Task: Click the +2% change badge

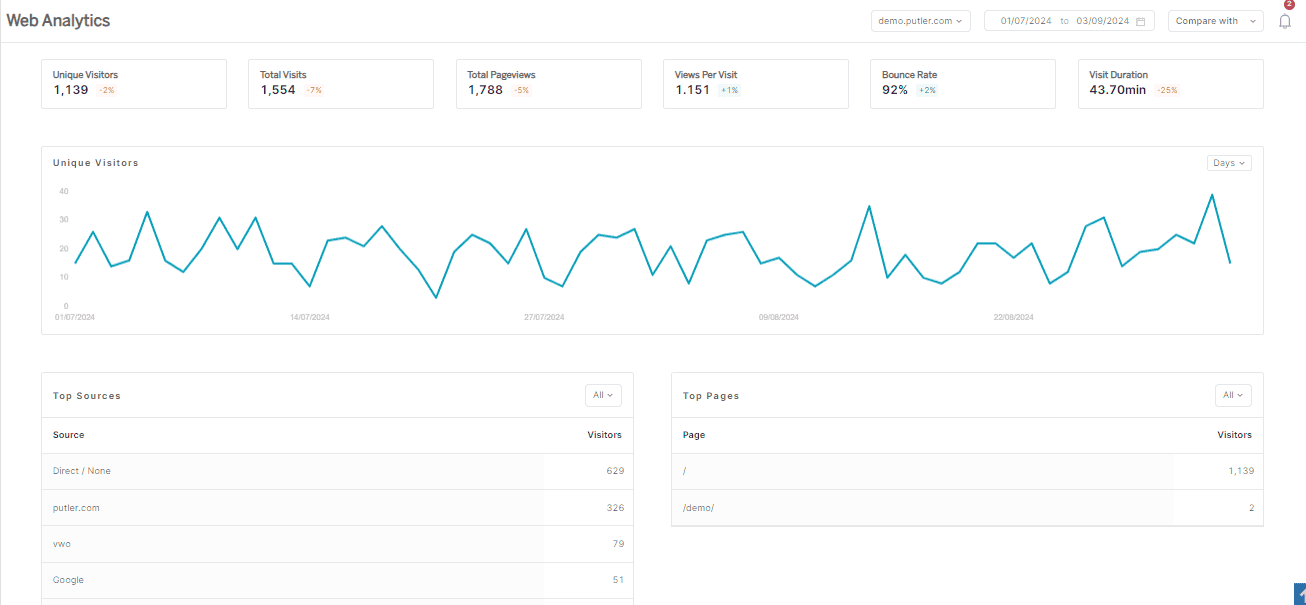Action: tap(927, 90)
